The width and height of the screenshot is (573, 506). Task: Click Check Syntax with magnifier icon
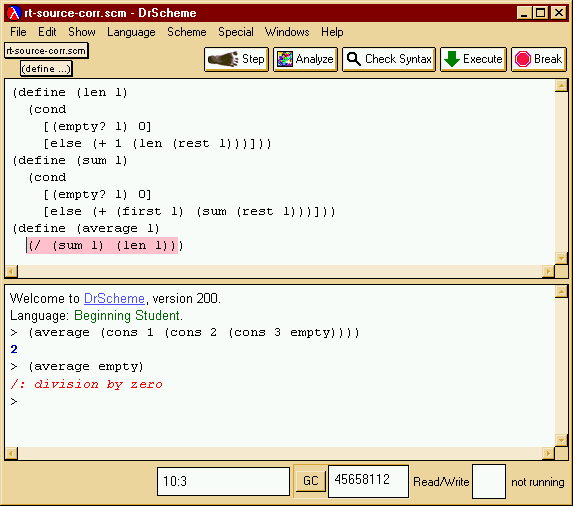(389, 59)
